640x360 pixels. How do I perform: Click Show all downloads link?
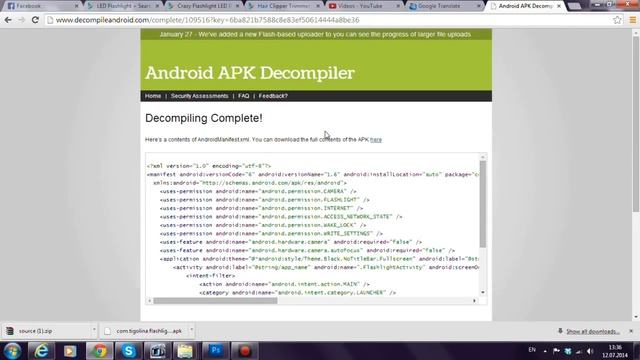click(x=593, y=331)
